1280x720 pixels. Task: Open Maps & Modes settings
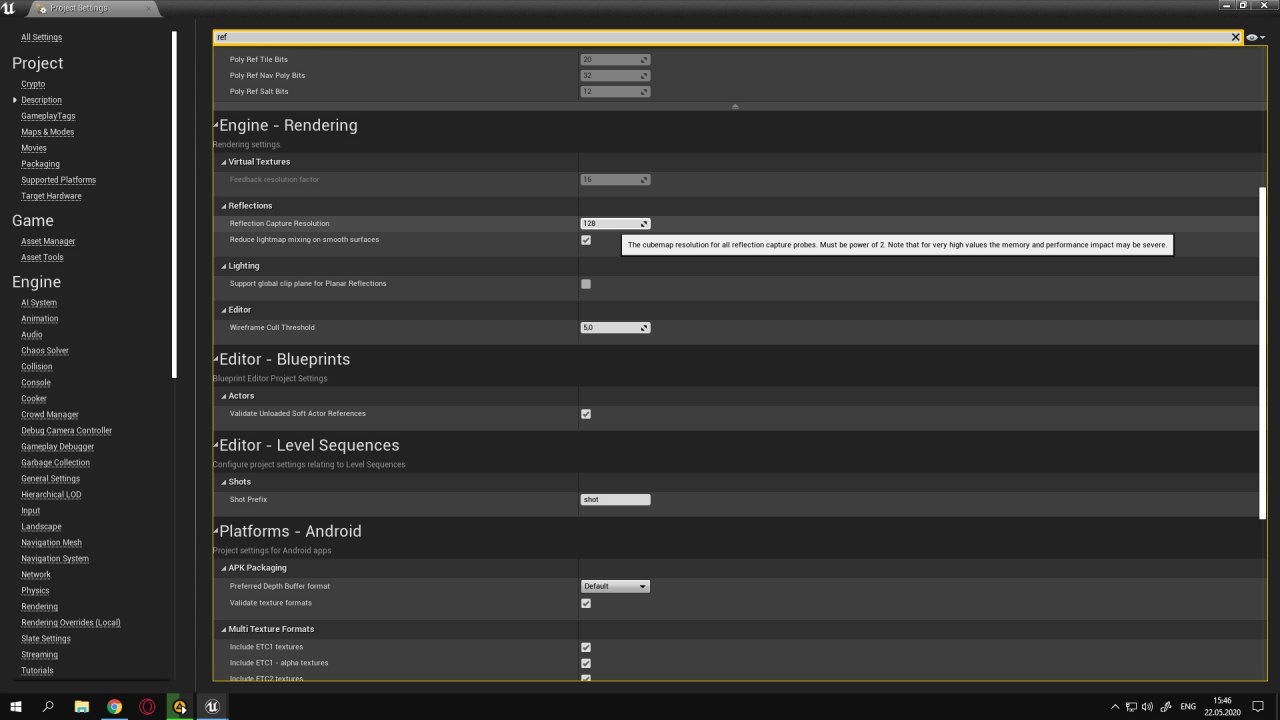pyautogui.click(x=47, y=132)
